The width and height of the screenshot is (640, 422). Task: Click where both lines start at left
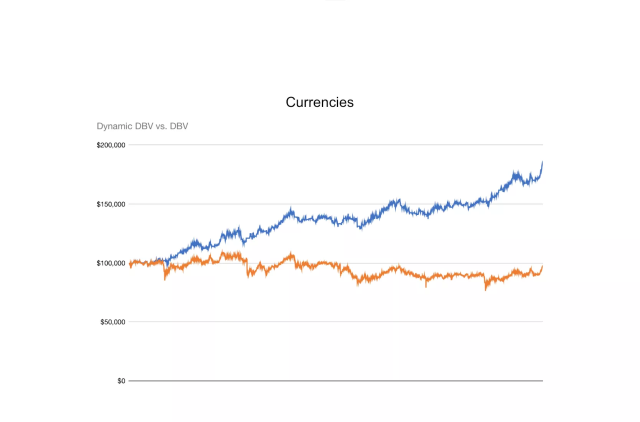(131, 263)
